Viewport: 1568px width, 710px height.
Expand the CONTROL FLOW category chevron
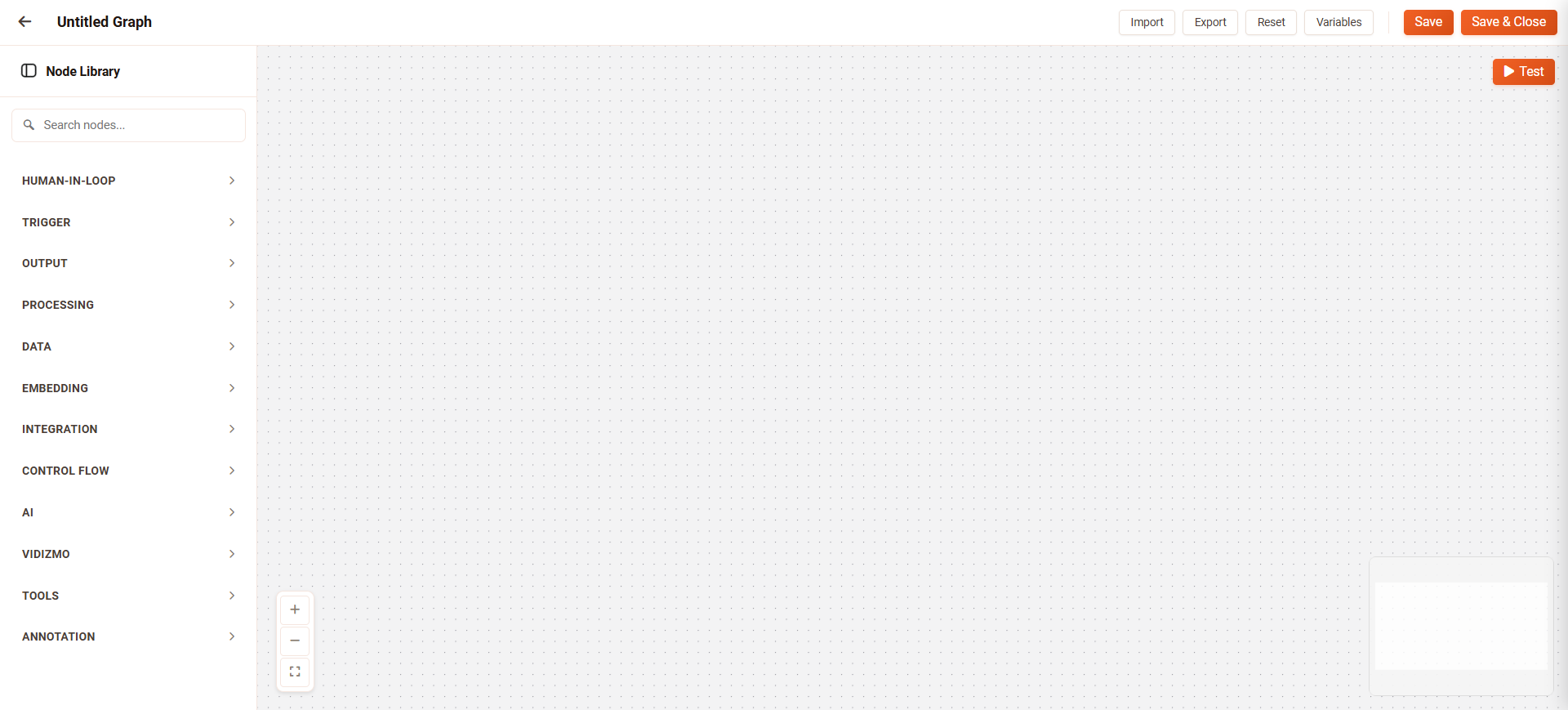coord(232,471)
